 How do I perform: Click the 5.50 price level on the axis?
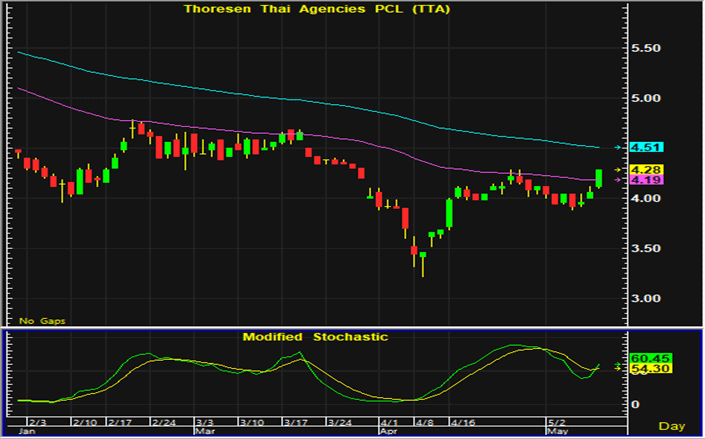point(646,49)
